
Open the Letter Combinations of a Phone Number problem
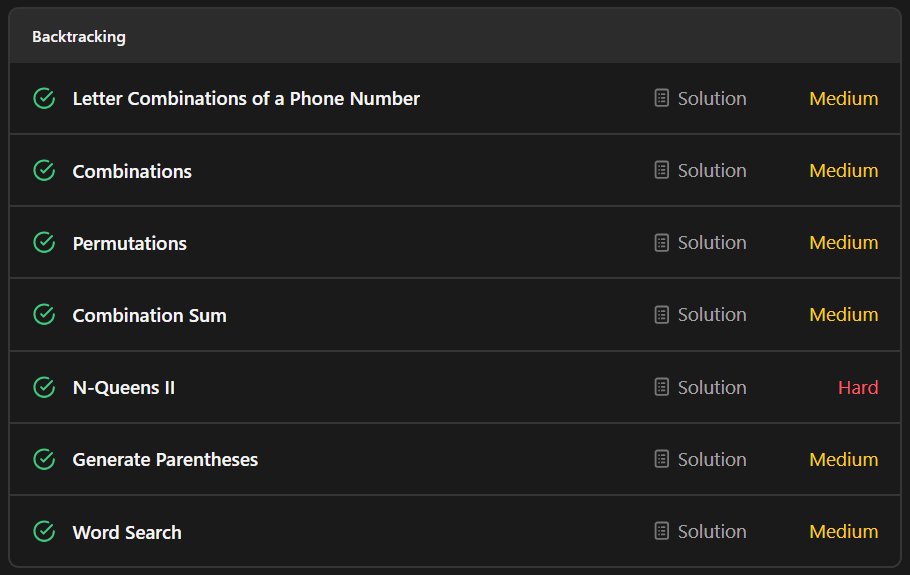click(246, 99)
